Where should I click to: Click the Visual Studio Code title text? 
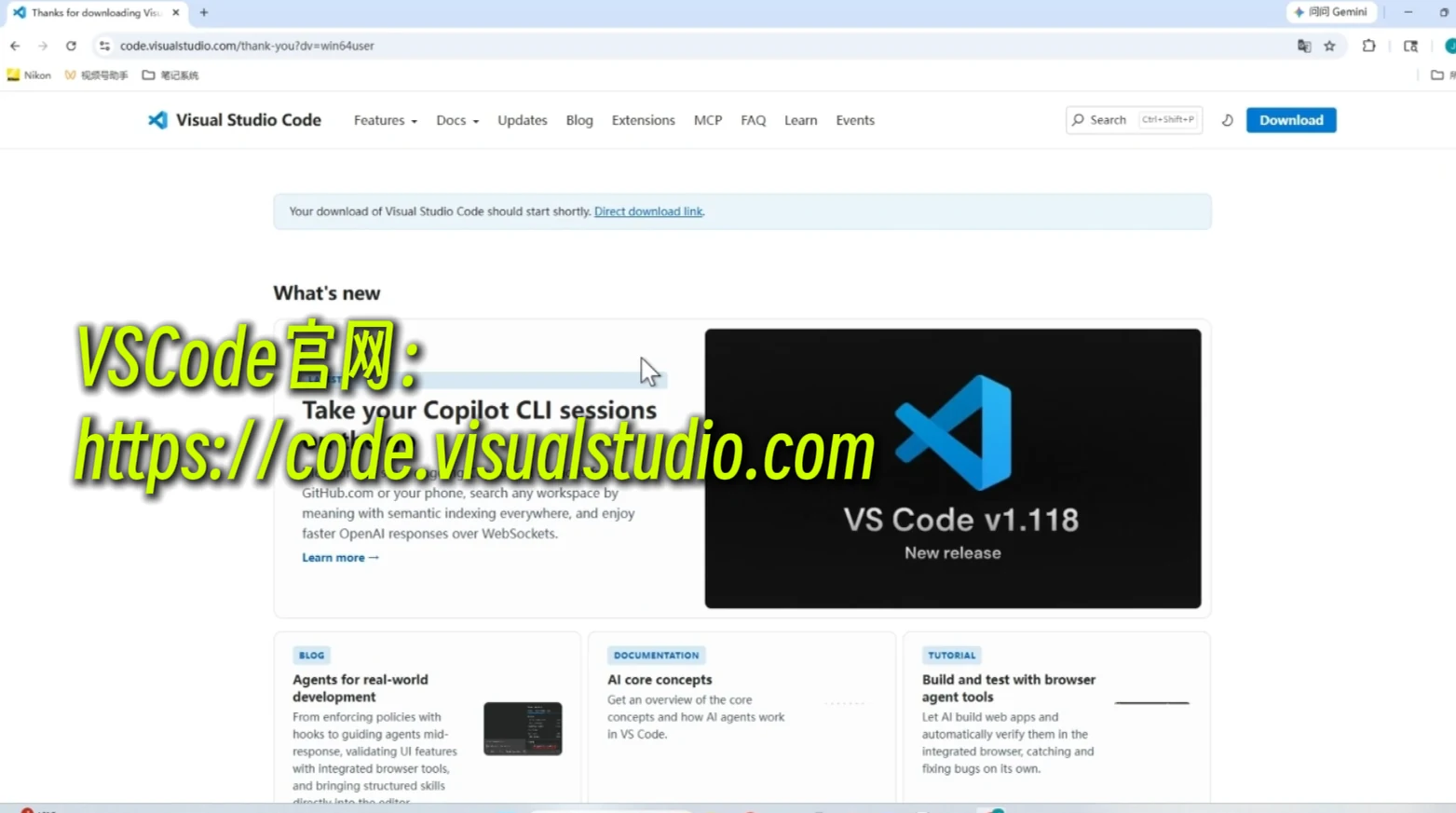249,120
